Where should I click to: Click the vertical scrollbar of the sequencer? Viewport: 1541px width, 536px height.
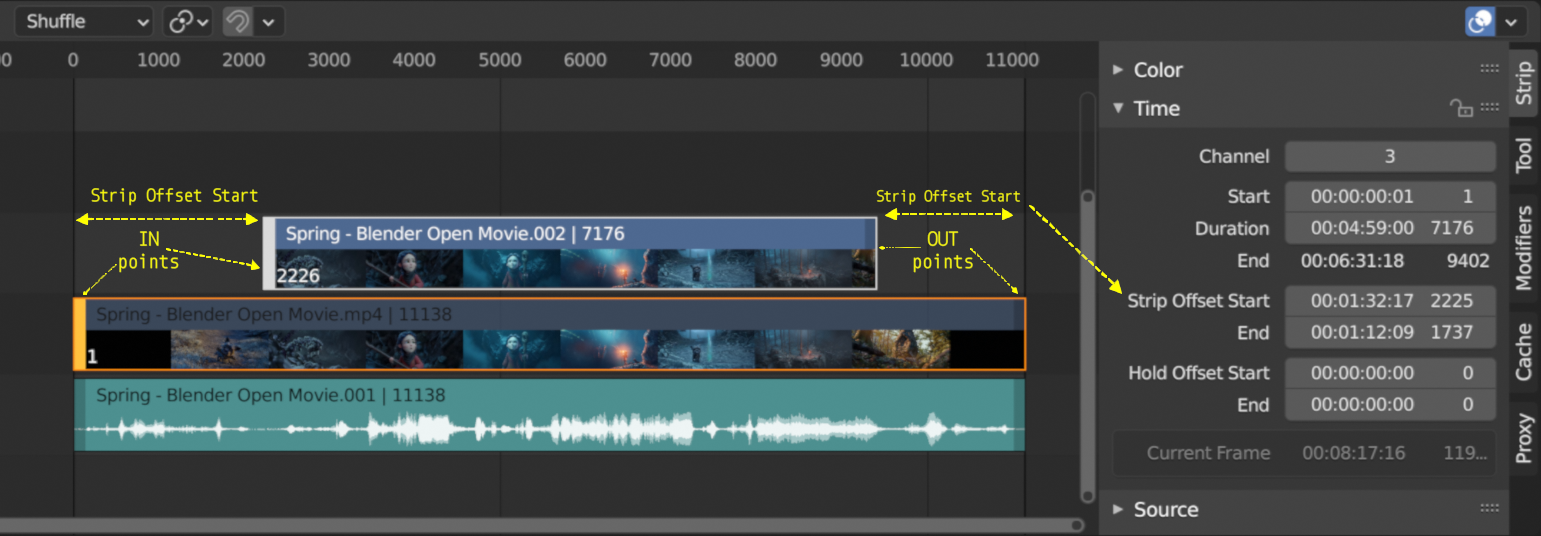click(x=1088, y=298)
